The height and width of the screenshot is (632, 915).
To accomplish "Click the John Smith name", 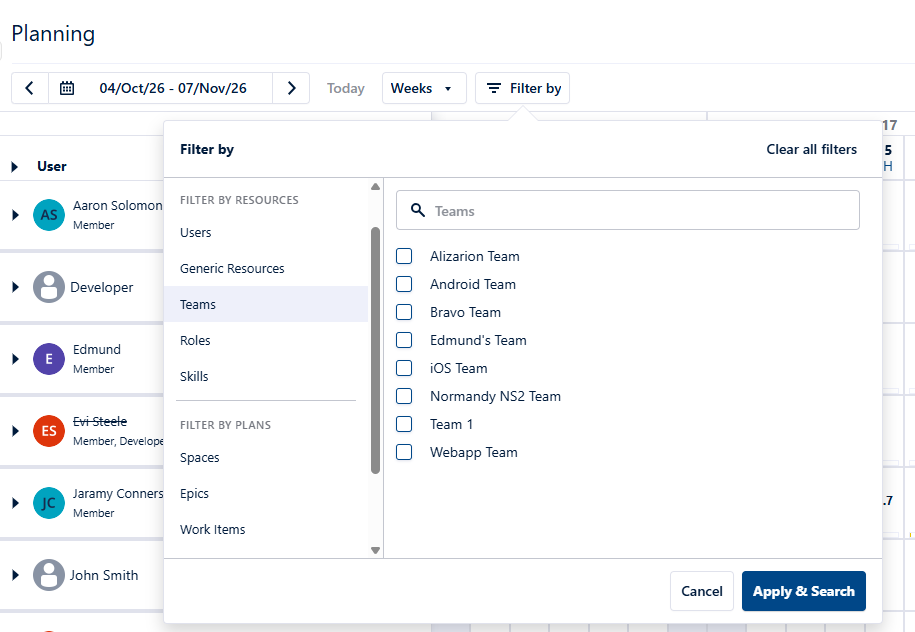I will coord(104,575).
